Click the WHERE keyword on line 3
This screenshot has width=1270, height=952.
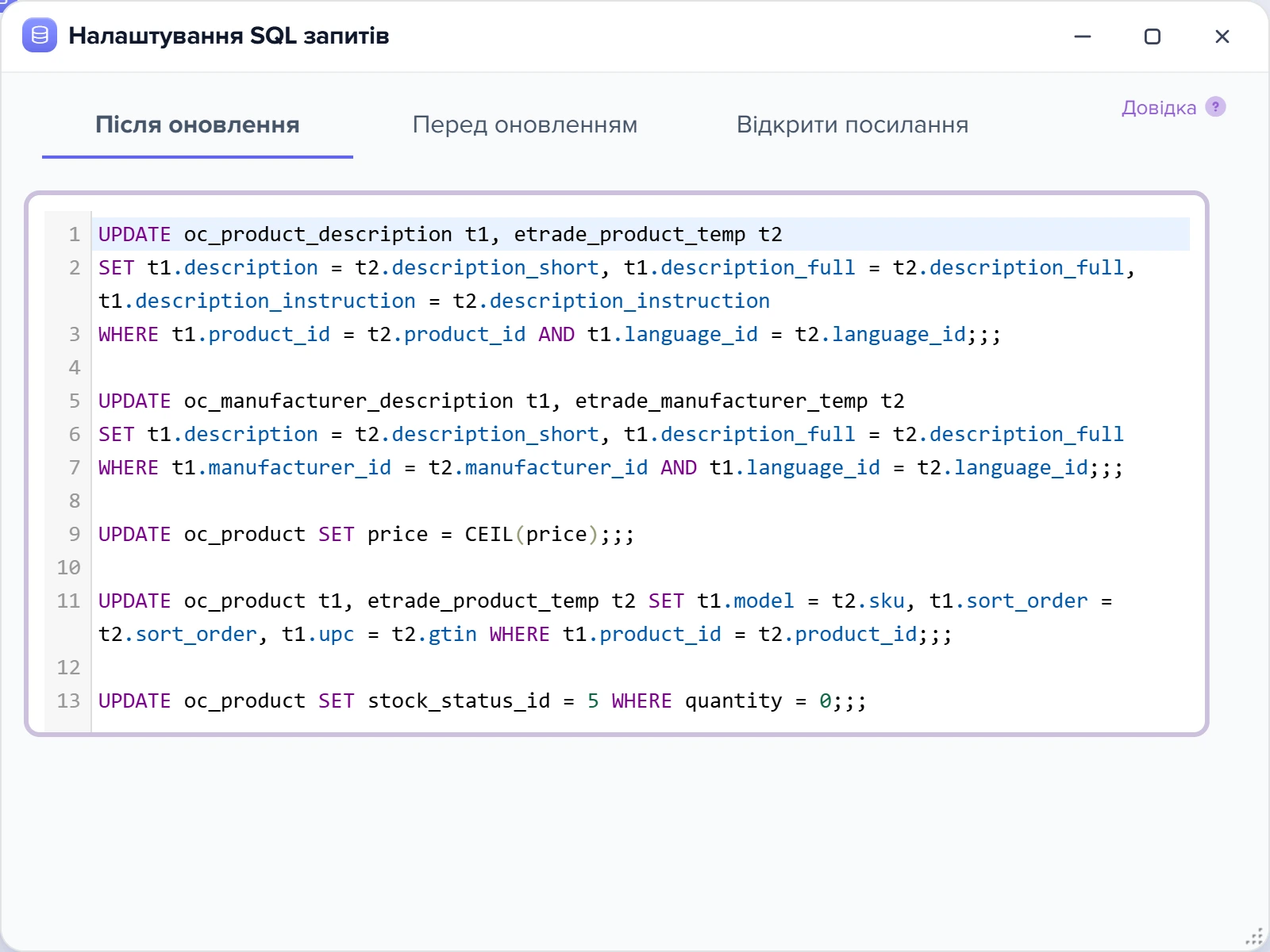129,334
